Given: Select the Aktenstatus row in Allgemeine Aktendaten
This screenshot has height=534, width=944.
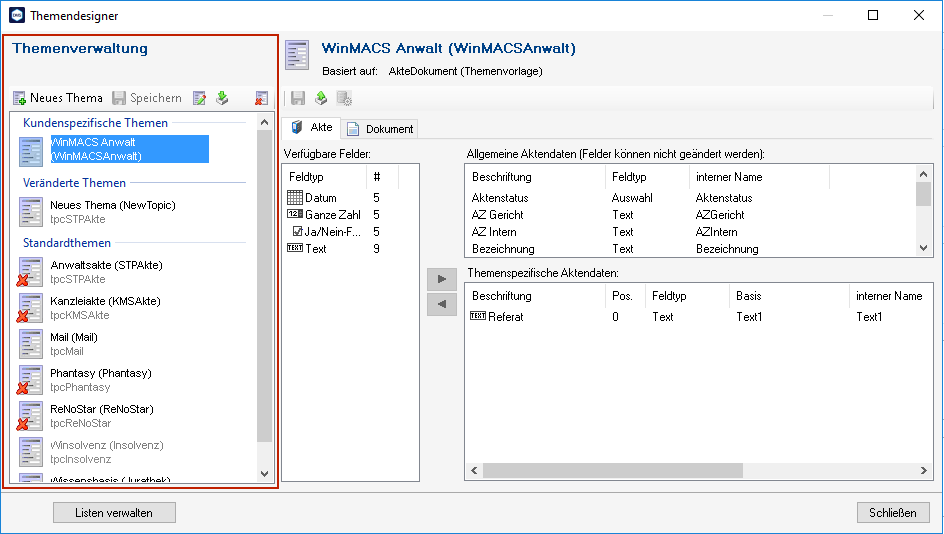Looking at the screenshot, I should [691, 198].
